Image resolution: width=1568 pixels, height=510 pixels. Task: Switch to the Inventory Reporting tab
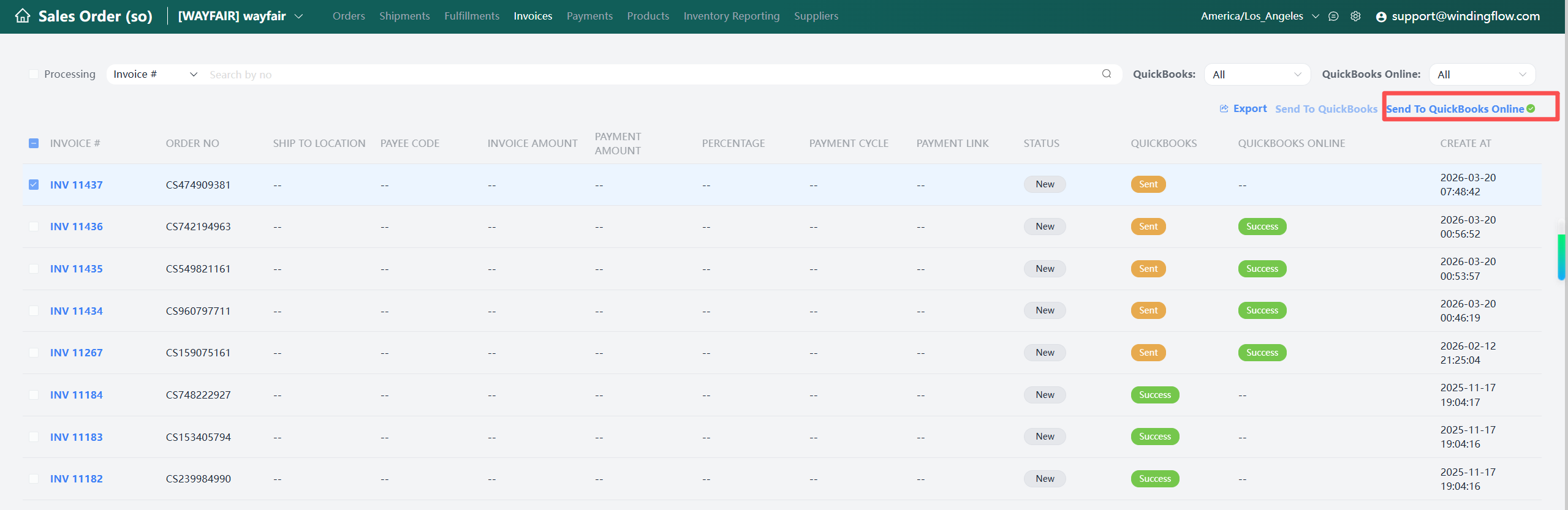pos(731,16)
